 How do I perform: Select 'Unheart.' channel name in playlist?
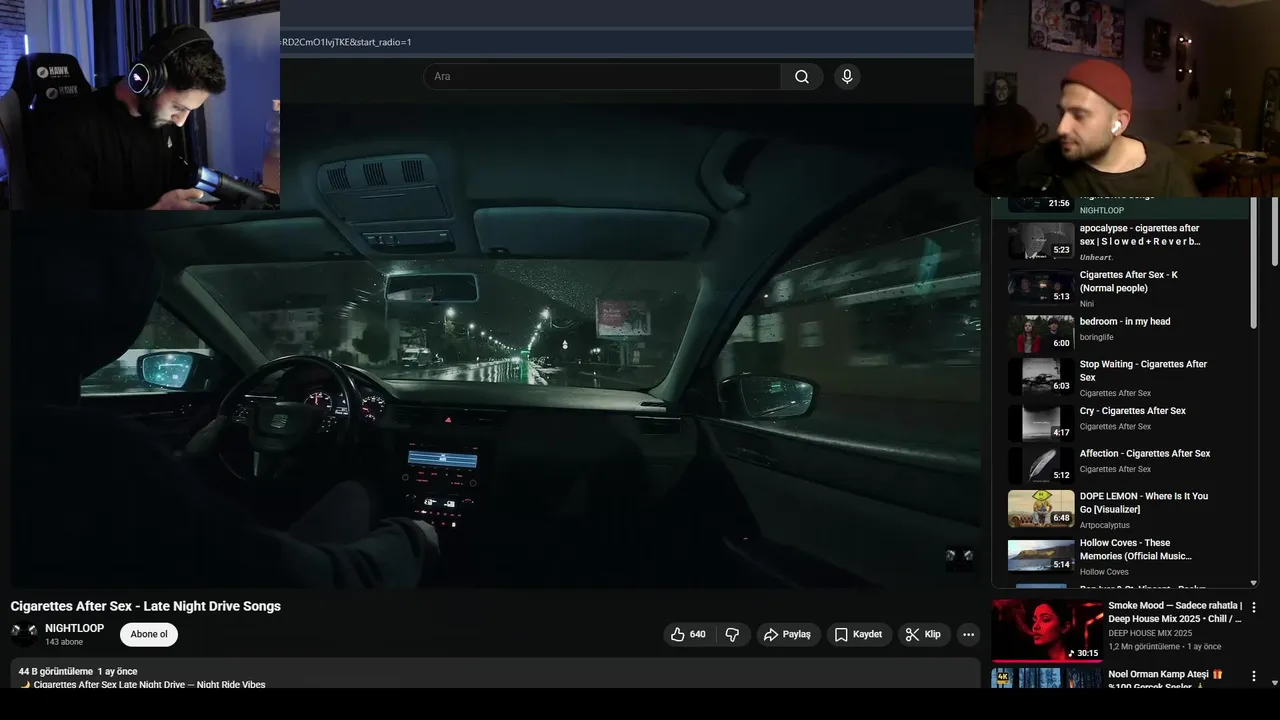1096,257
